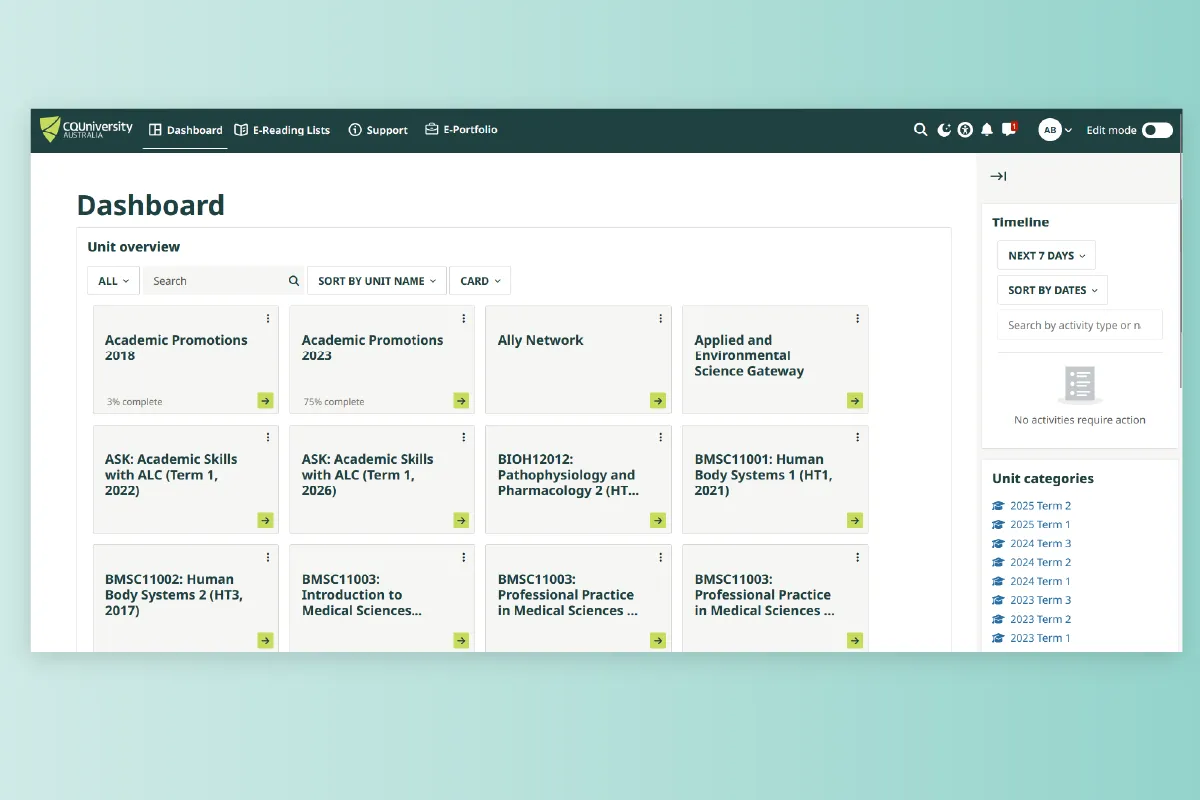The image size is (1200, 800).
Task: Open Ally Network unit link
Action: [540, 340]
